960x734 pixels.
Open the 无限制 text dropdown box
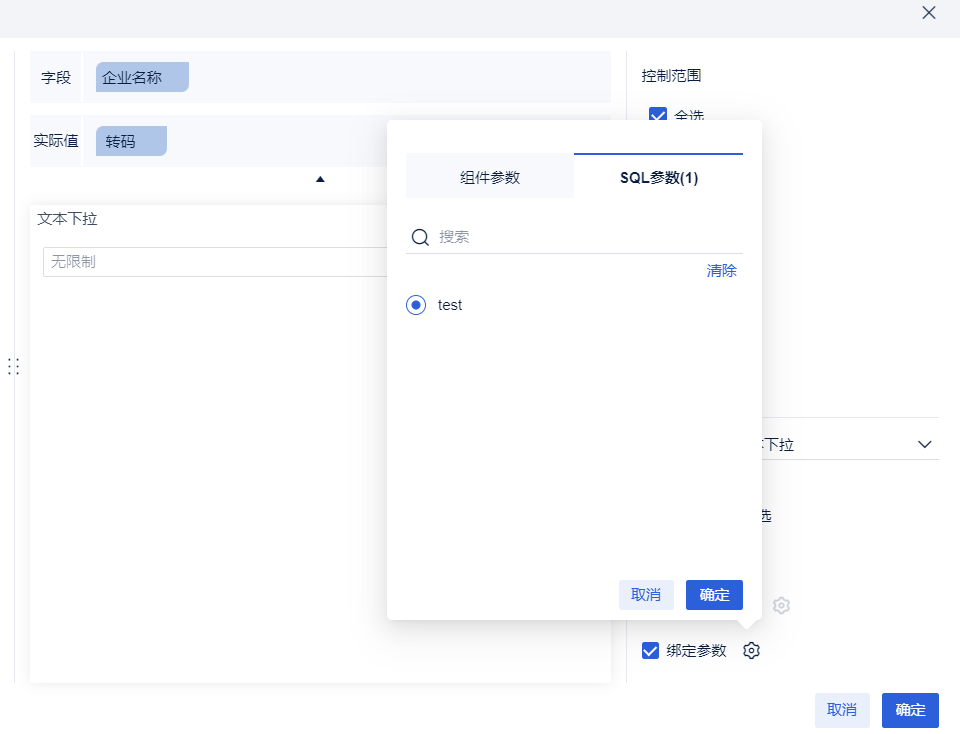[215, 262]
